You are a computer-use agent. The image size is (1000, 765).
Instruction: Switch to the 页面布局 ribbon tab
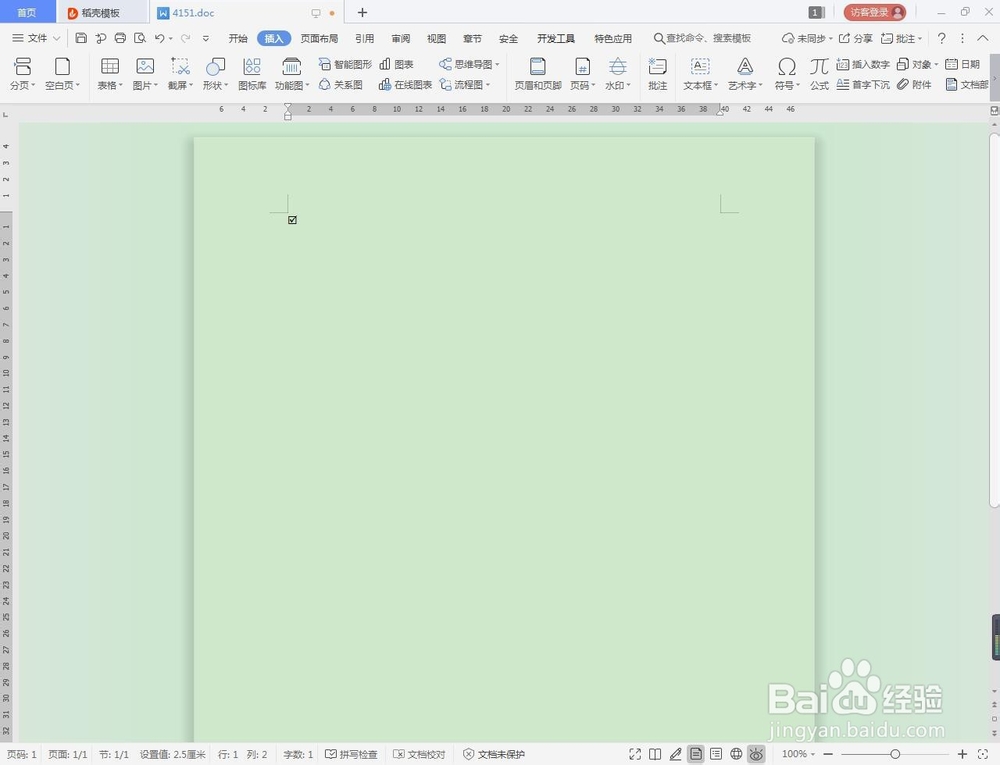coord(318,38)
